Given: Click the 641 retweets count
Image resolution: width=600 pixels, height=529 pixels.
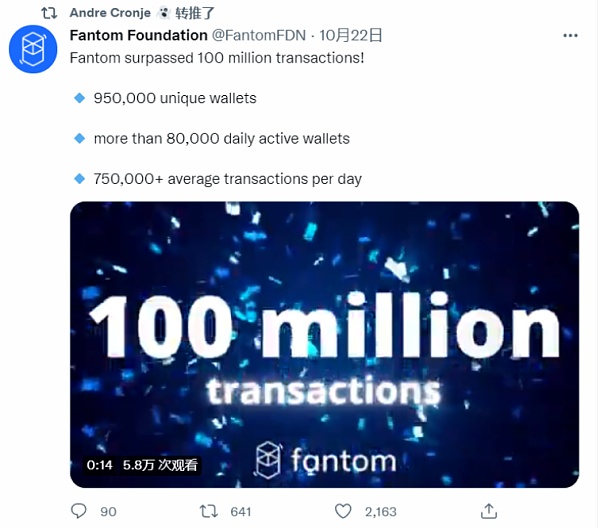Looking at the screenshot, I should (x=241, y=512).
